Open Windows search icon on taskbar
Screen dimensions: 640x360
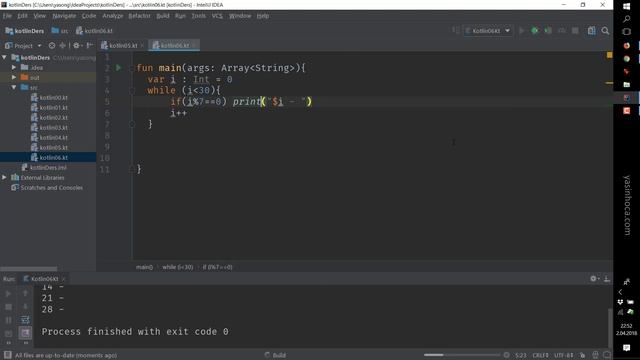pos(627,19)
